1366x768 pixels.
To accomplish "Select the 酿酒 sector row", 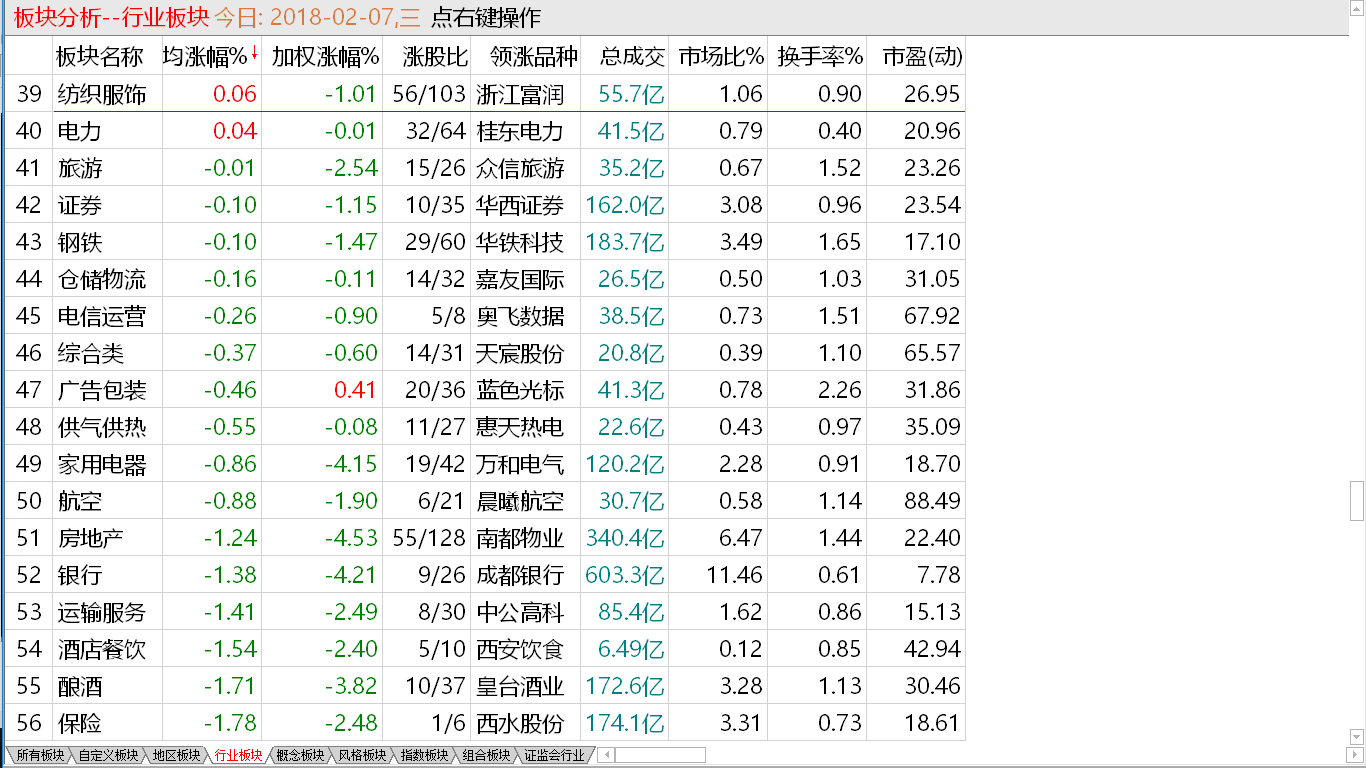I will point(485,686).
